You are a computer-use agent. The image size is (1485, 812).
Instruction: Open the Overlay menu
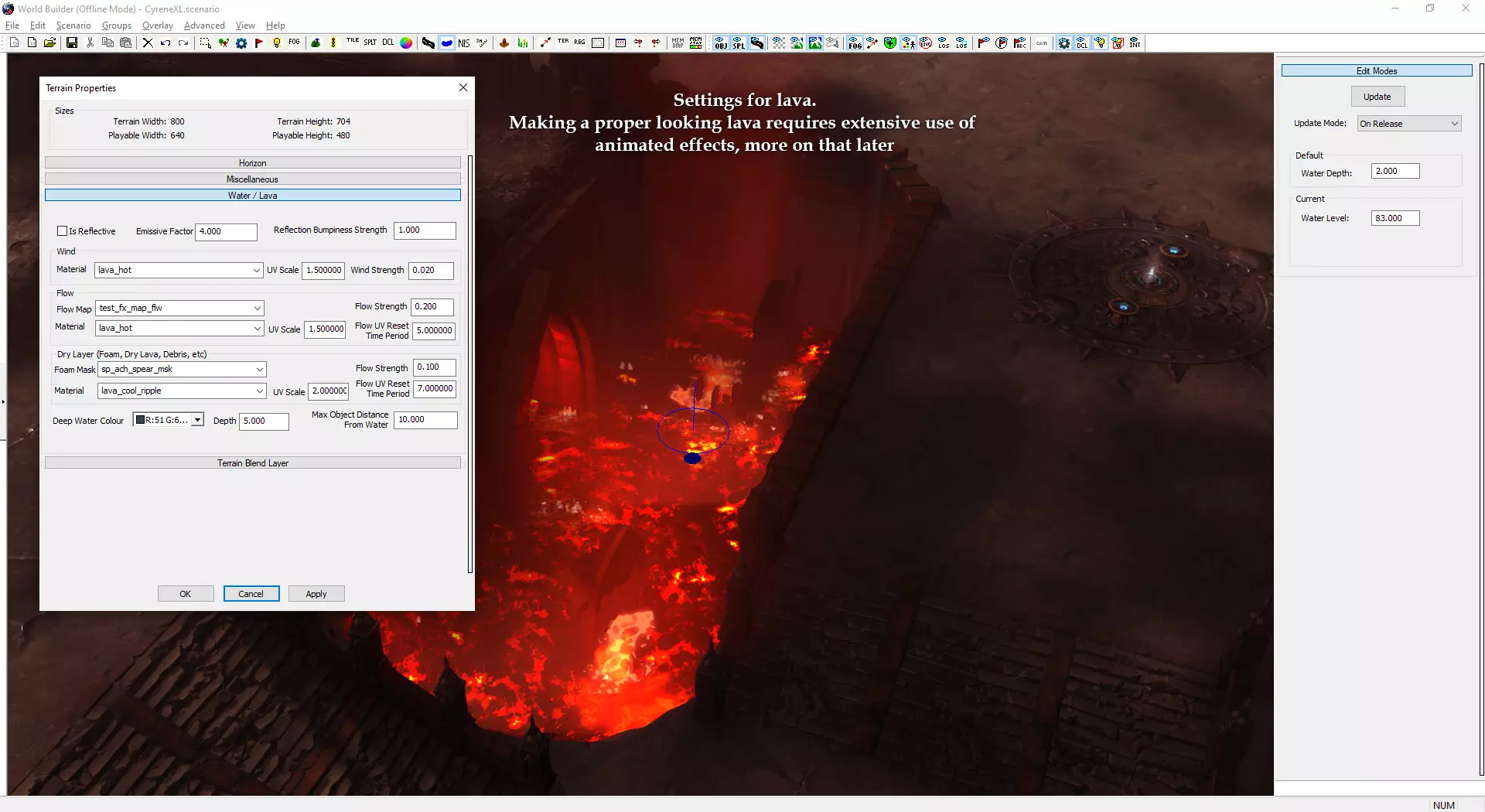tap(157, 26)
